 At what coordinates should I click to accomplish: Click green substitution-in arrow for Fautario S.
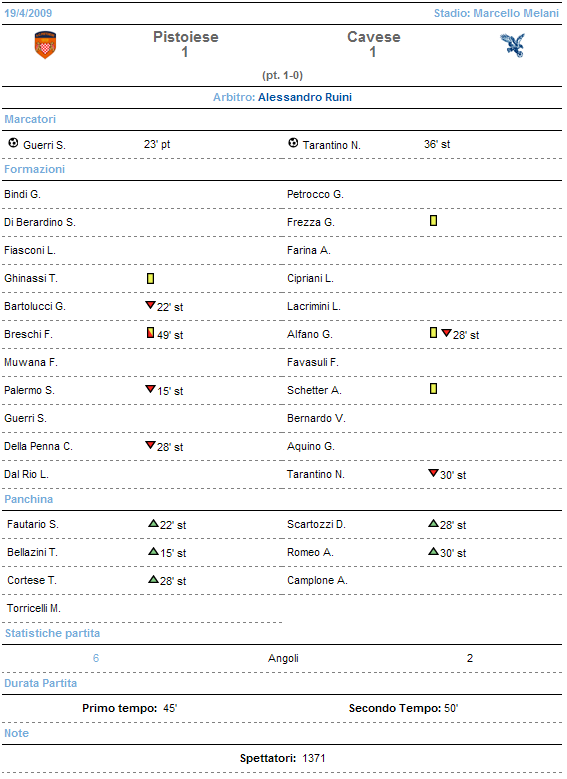(x=153, y=523)
